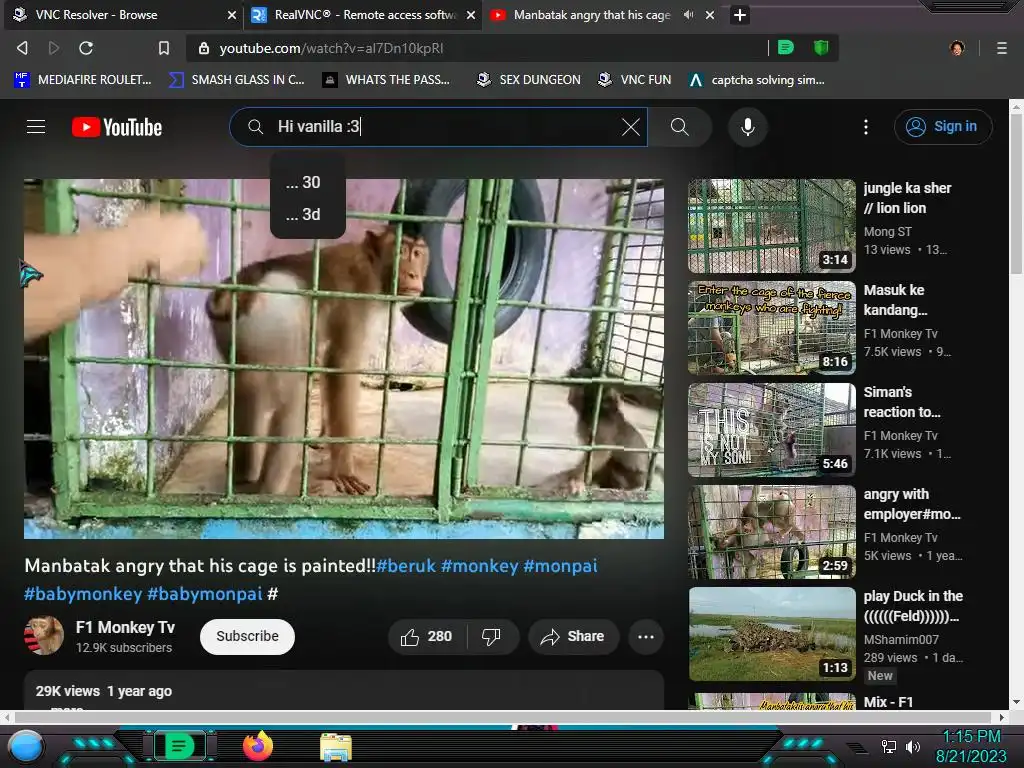Open the #monpai hashtag link
The width and height of the screenshot is (1024, 768).
point(560,566)
